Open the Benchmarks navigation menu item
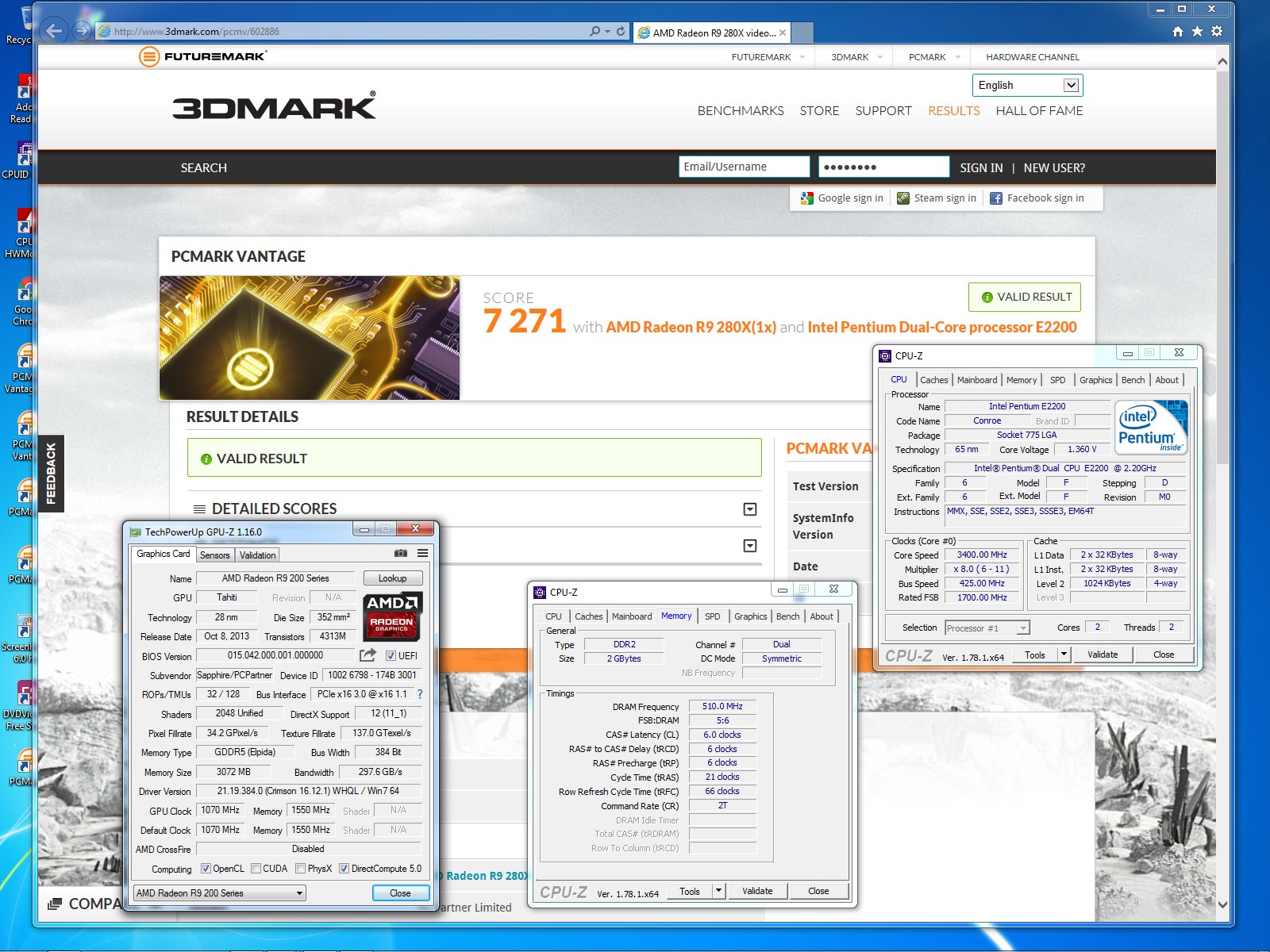This screenshot has width=1270, height=952. pyautogui.click(x=741, y=111)
